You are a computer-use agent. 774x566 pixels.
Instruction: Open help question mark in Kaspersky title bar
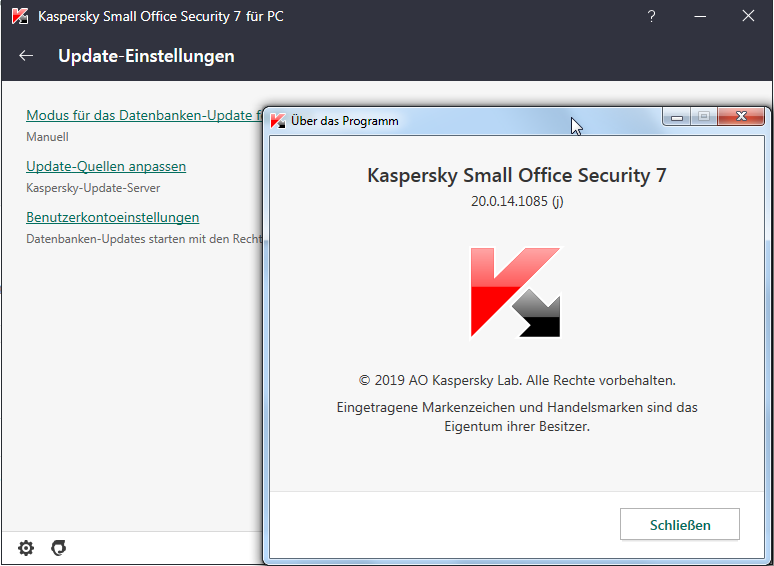coord(651,16)
